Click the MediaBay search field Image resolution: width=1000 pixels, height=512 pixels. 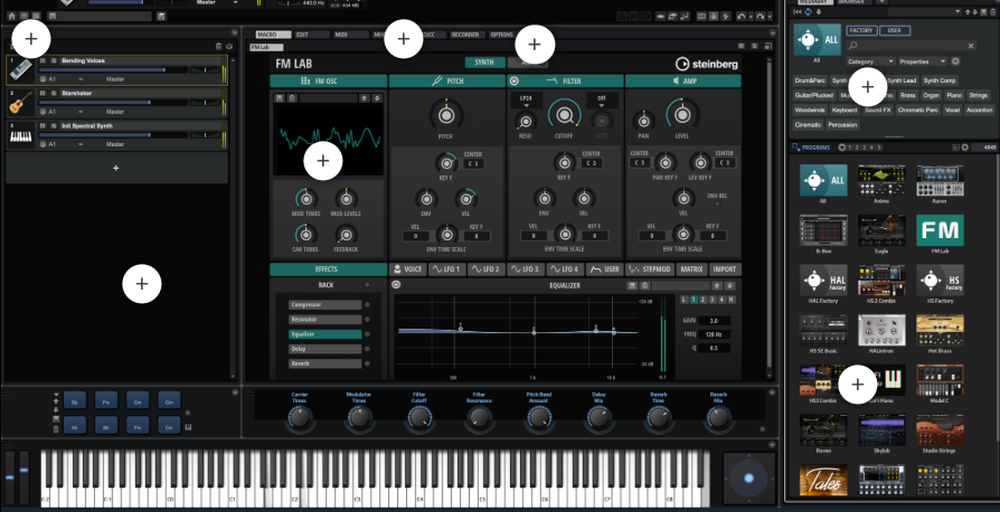click(911, 46)
